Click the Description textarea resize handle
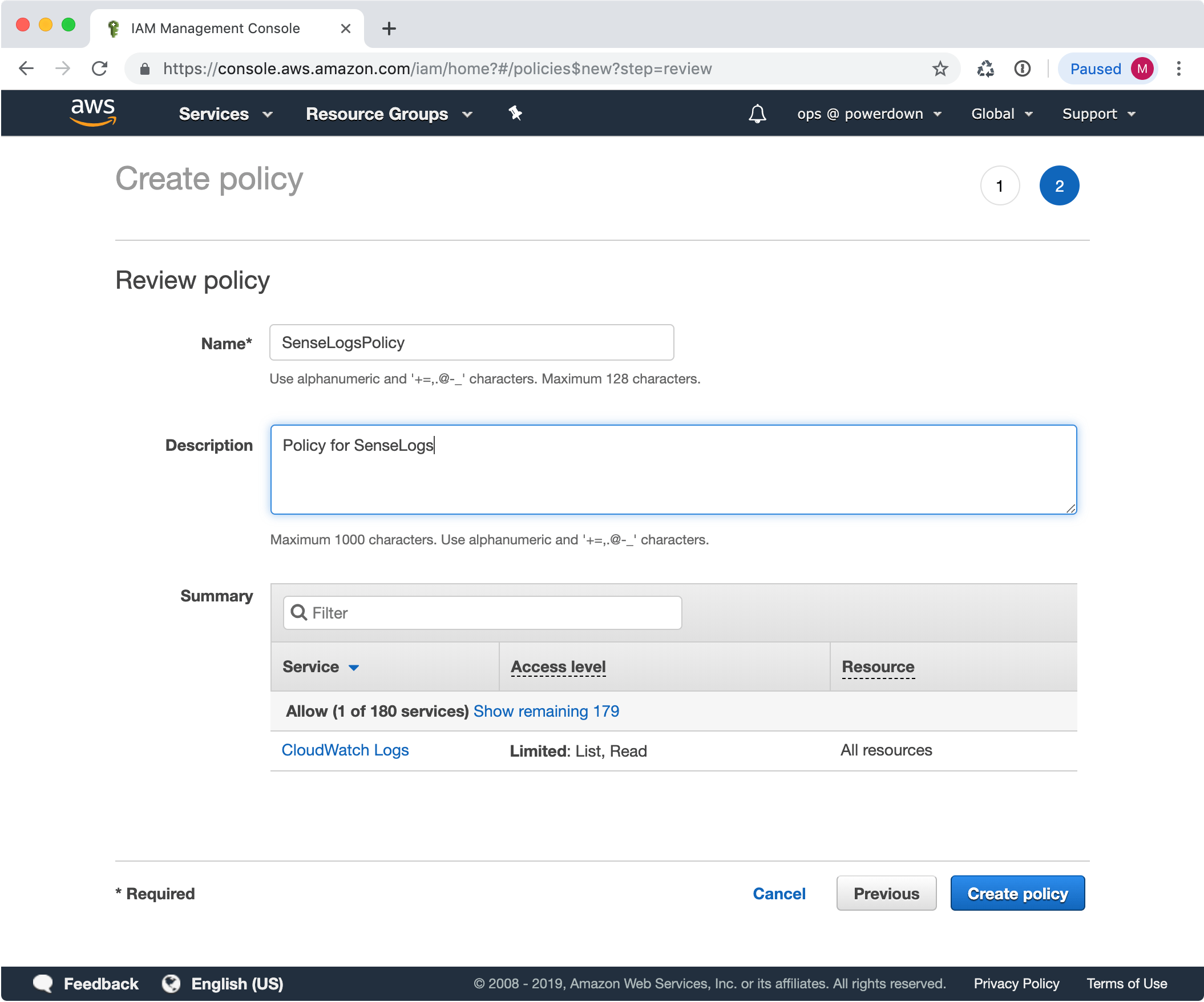 tap(1070, 508)
